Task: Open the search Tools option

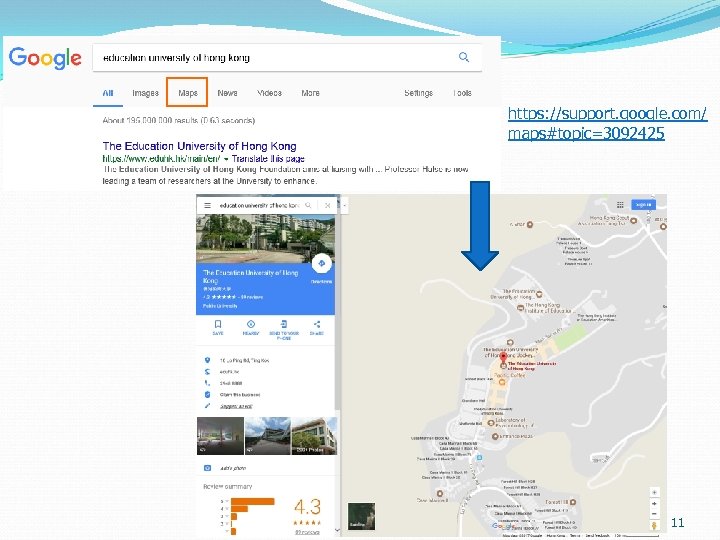Action: [x=462, y=93]
